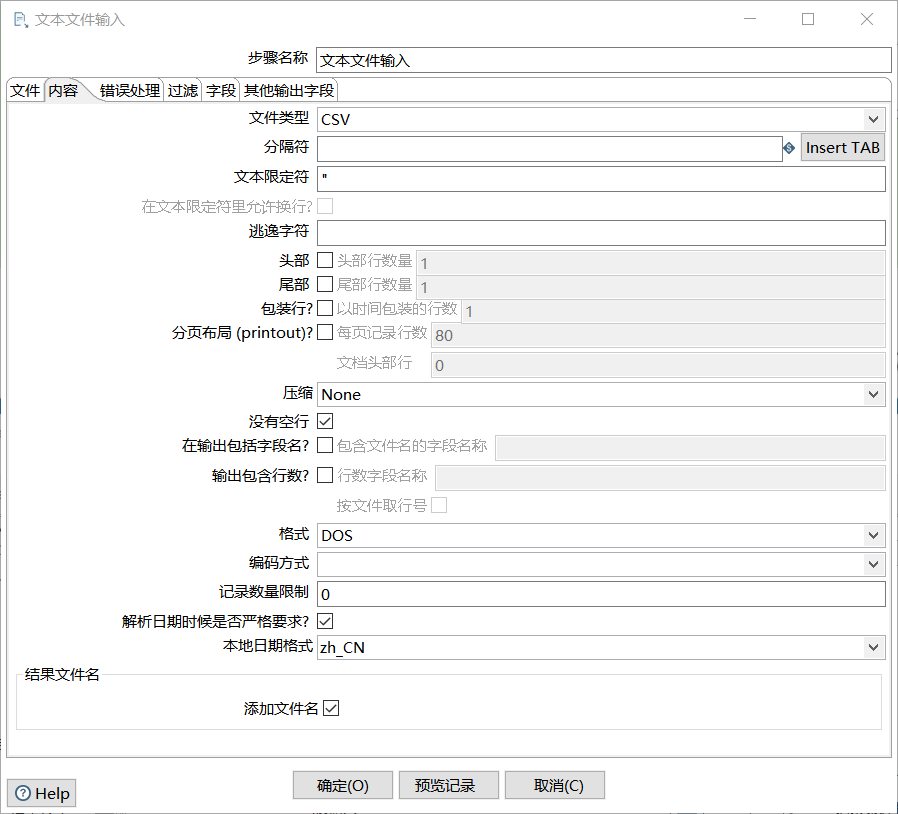
Task: Close the 文本文件输入 dialog
Action: pyautogui.click(x=867, y=19)
